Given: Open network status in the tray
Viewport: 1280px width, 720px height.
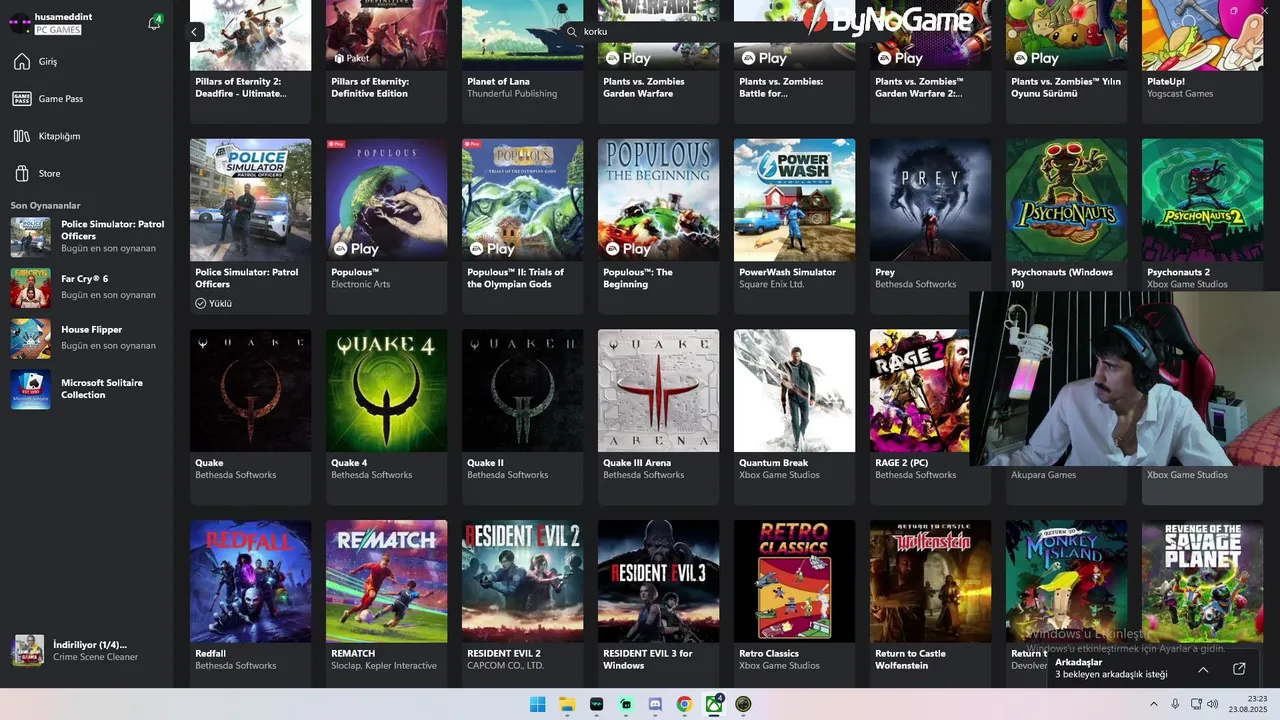Looking at the screenshot, I should pyautogui.click(x=1196, y=704).
